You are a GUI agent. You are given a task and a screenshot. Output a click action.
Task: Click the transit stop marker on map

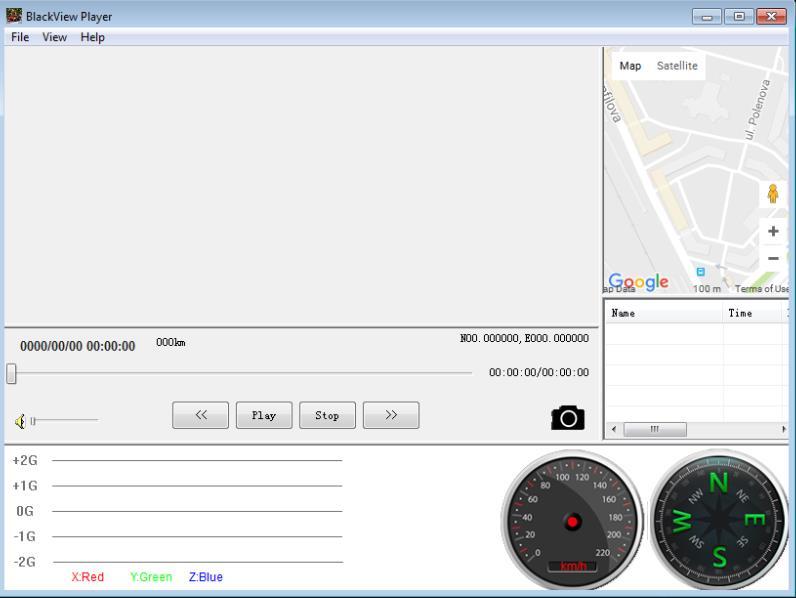[x=701, y=272]
